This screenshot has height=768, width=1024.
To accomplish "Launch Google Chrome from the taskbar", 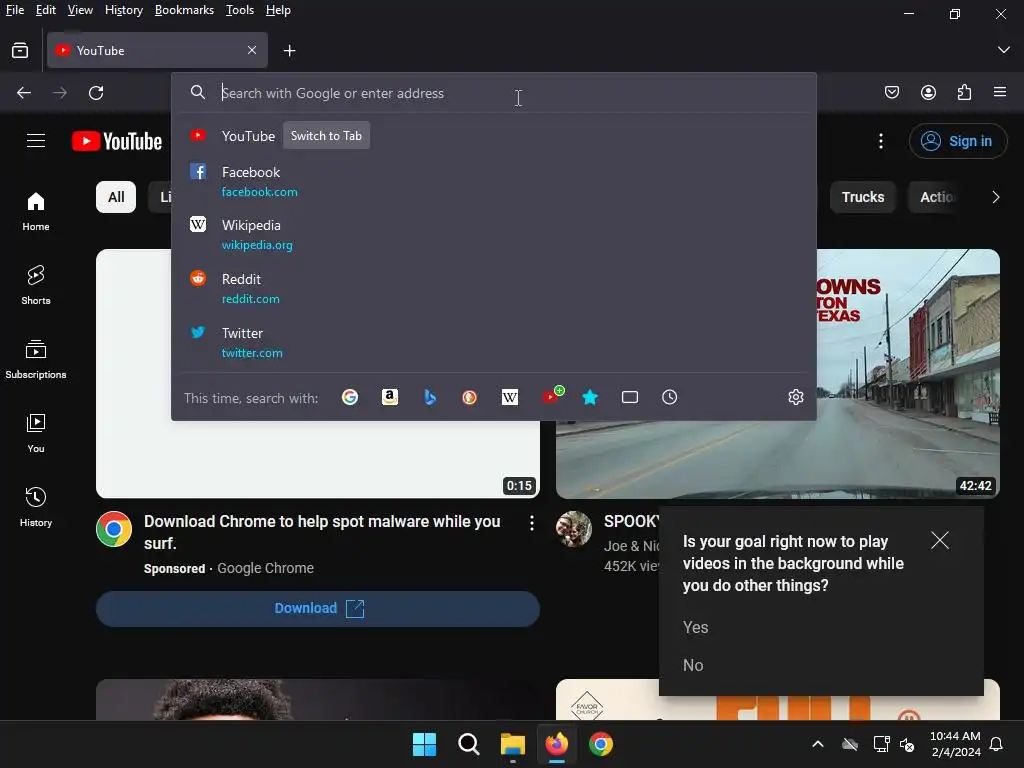I will (x=601, y=744).
